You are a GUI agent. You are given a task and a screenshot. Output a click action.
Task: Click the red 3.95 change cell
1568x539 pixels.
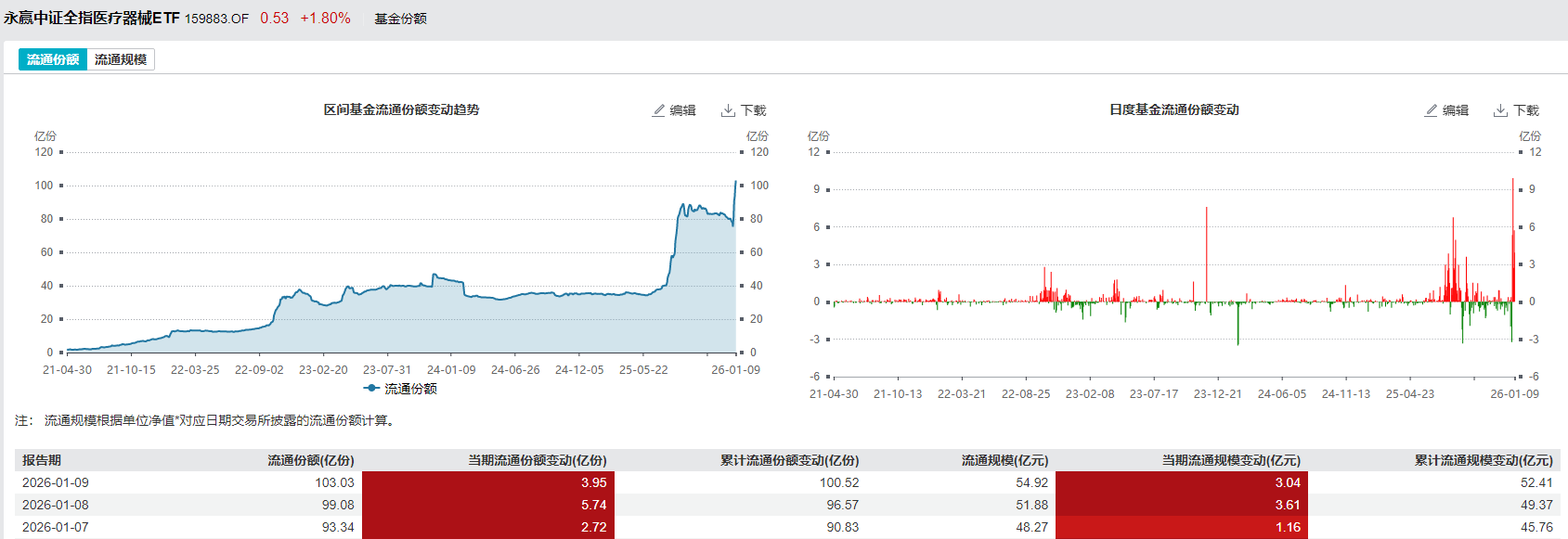click(488, 482)
